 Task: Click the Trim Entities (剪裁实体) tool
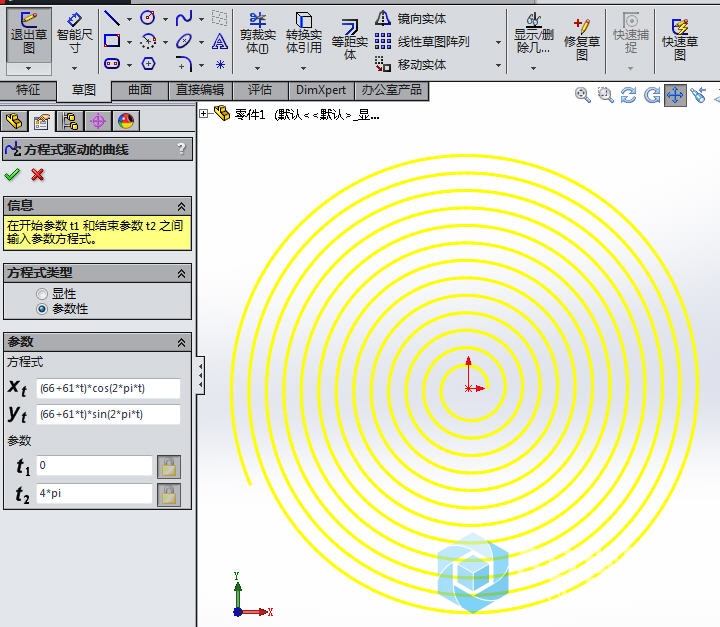tap(258, 35)
